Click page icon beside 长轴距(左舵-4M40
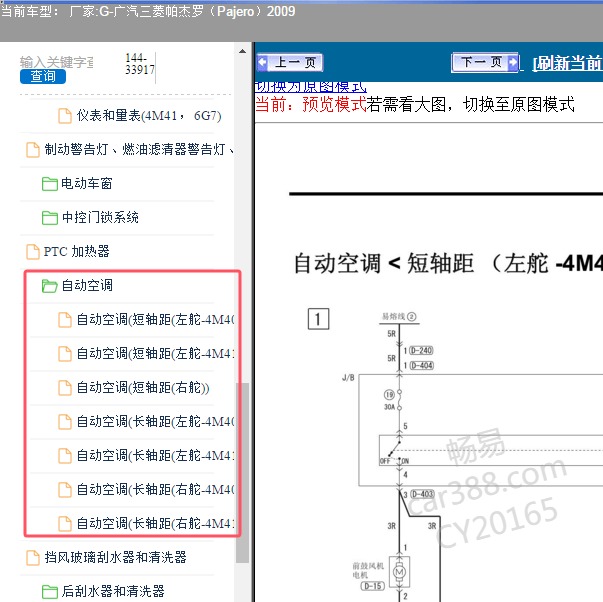Image resolution: width=603 pixels, height=602 pixels. [65, 422]
